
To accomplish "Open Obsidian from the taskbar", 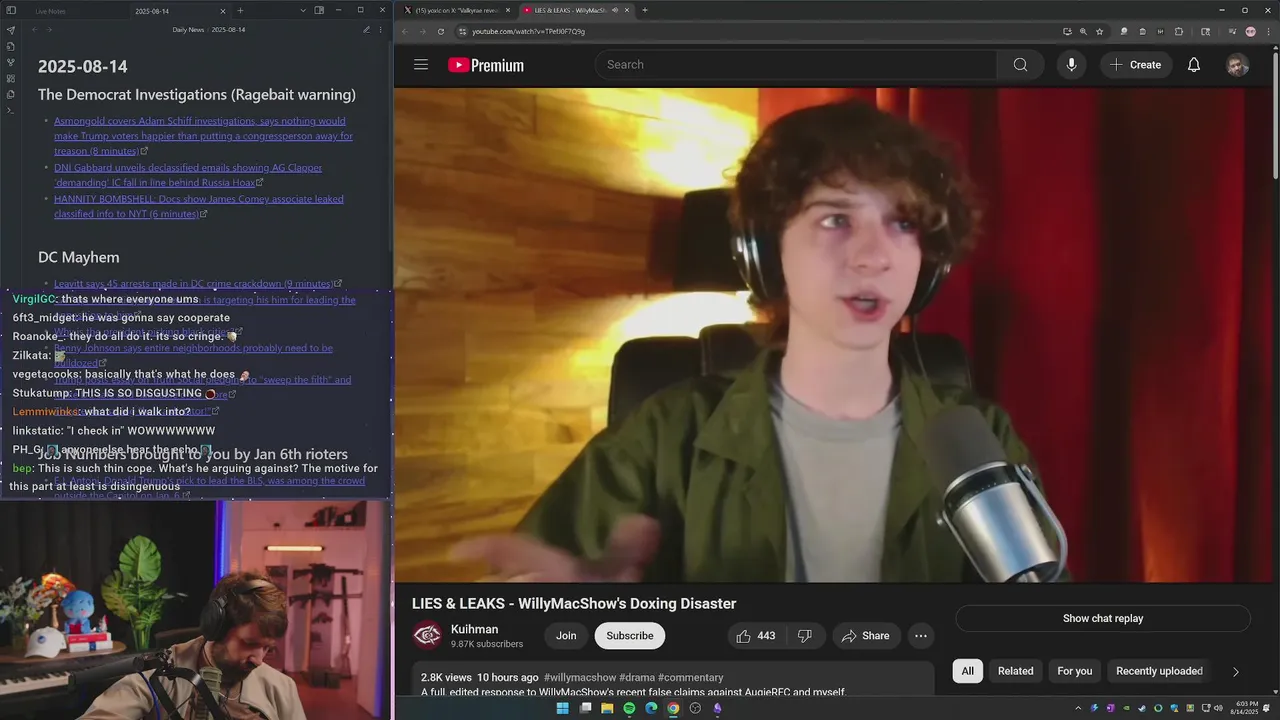I will [717, 708].
